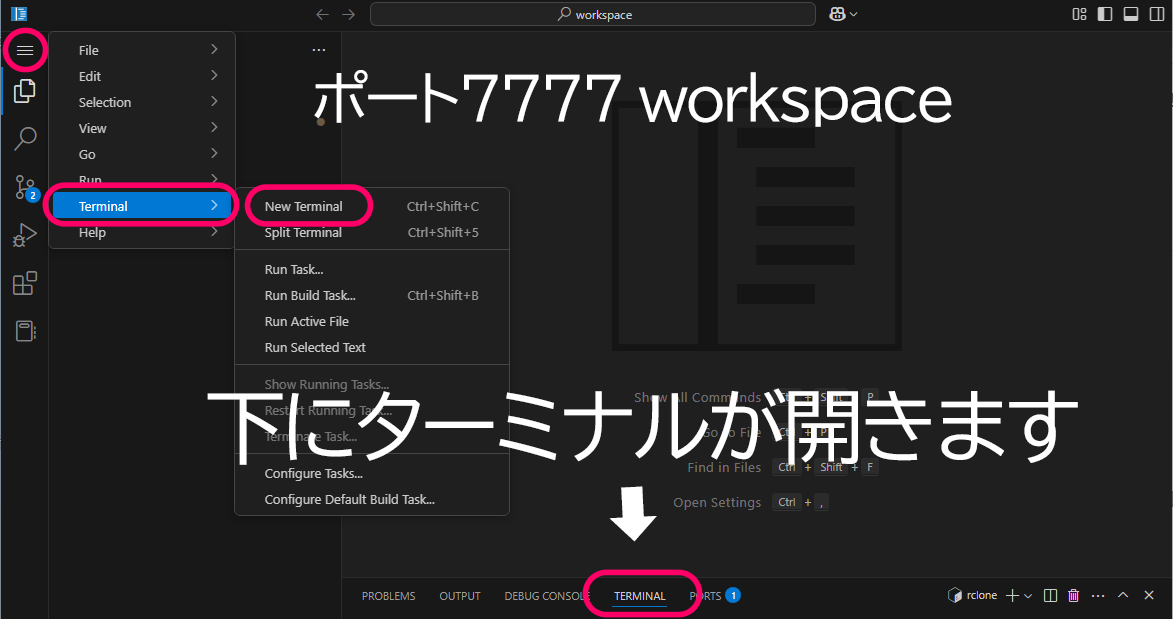
Task: Open sidebar more actions ellipsis
Action: [x=319, y=50]
